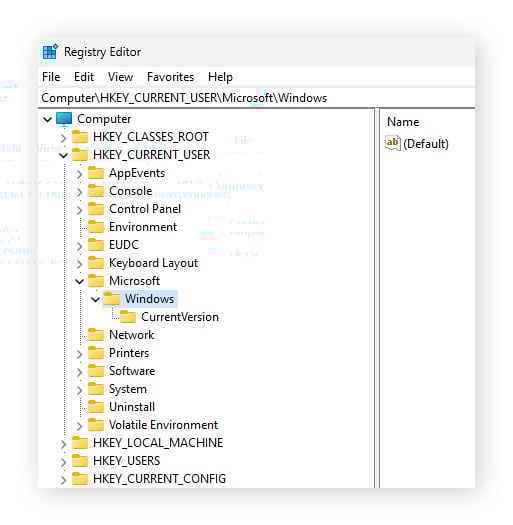Image resolution: width=513 pixels, height=525 pixels.
Task: Expand the AppEvents key
Action: coord(80,174)
